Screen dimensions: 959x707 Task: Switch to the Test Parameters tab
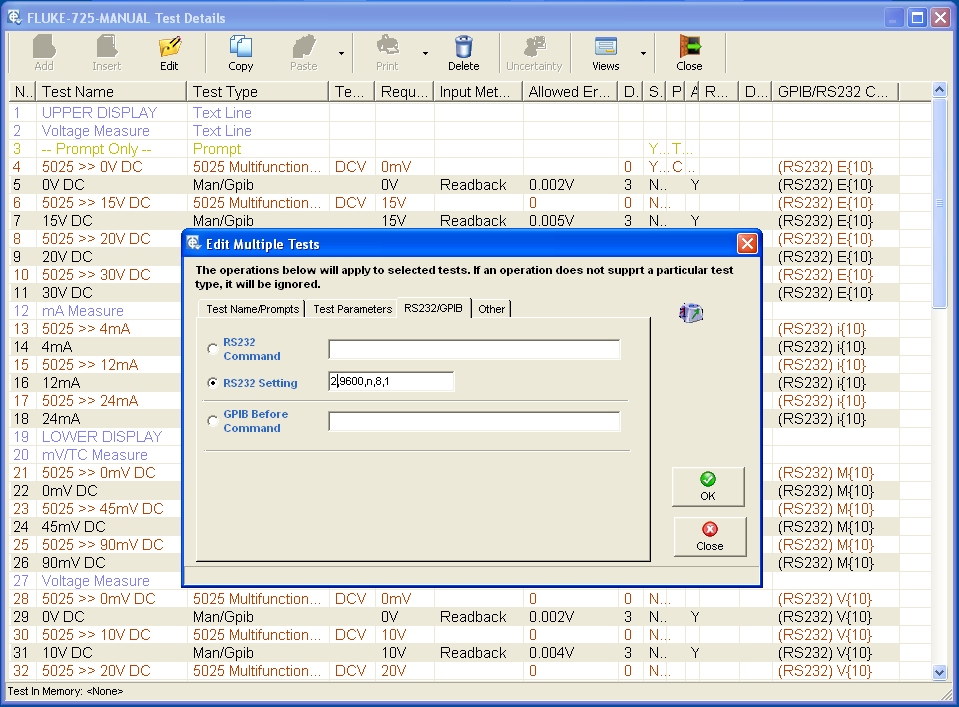[352, 309]
